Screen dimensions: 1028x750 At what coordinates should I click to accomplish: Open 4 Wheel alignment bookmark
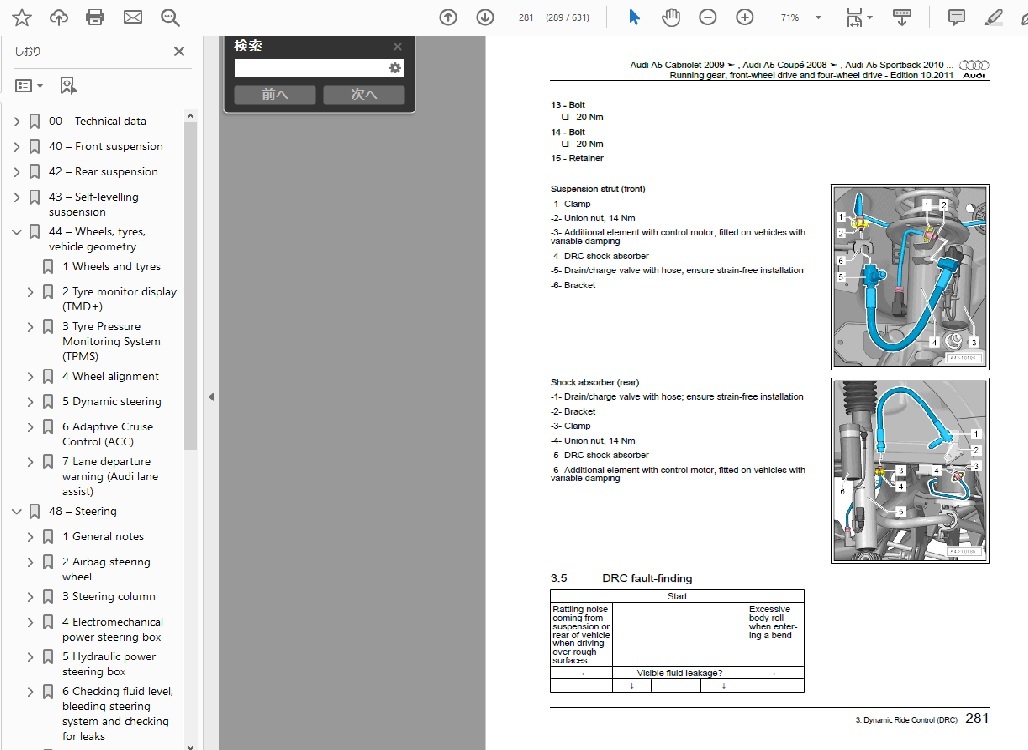[x=111, y=376]
